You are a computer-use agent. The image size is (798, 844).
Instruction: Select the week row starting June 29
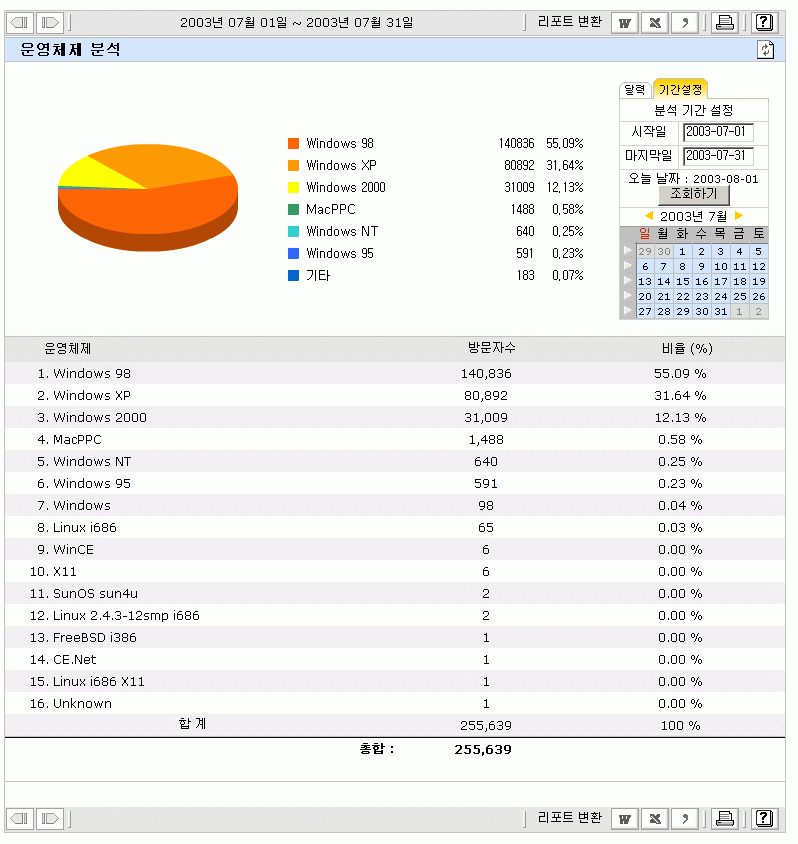click(x=627, y=251)
